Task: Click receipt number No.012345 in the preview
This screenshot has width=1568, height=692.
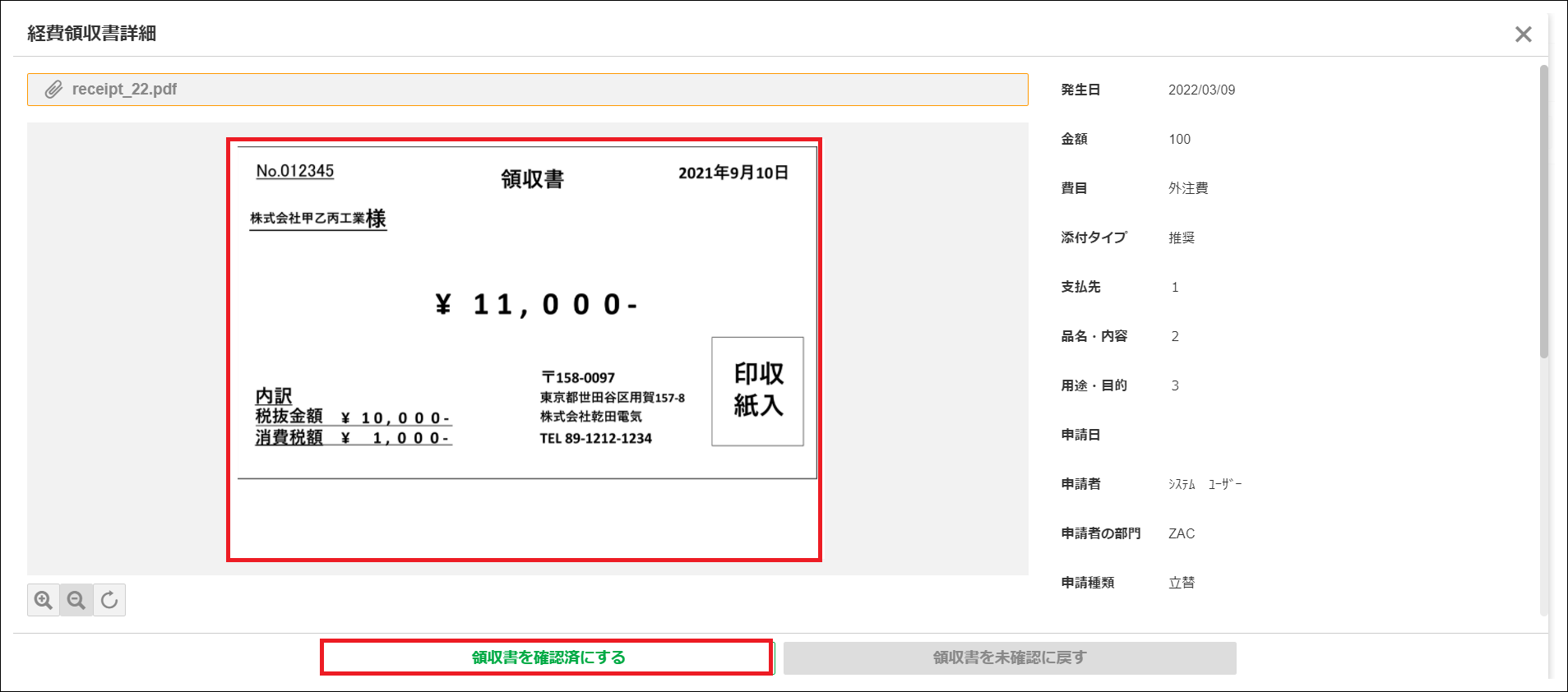Action: (294, 171)
